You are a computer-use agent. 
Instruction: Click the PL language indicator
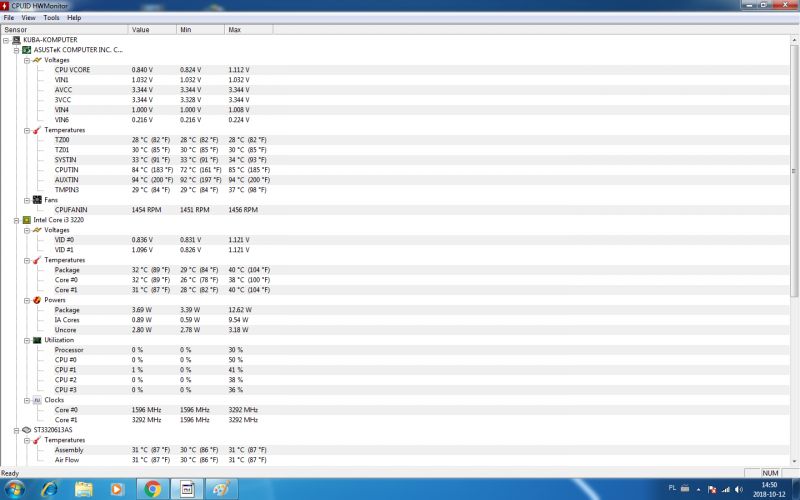coord(672,488)
